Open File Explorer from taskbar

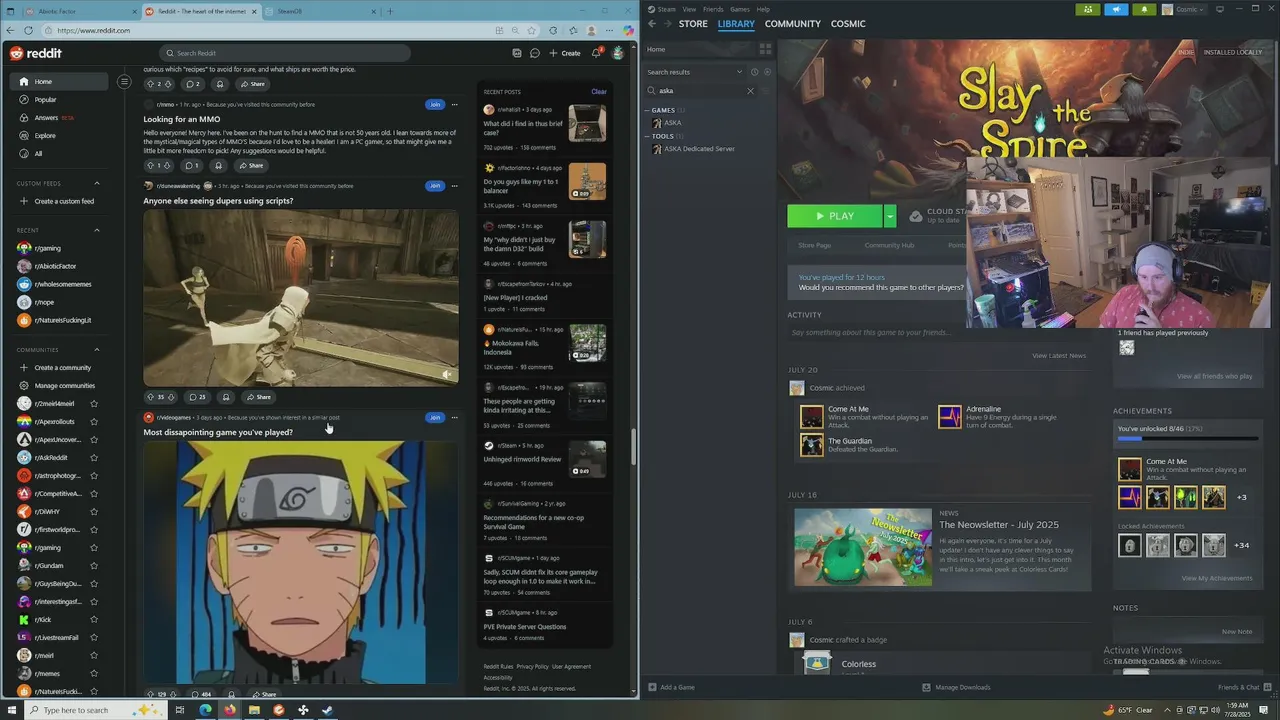[254, 710]
